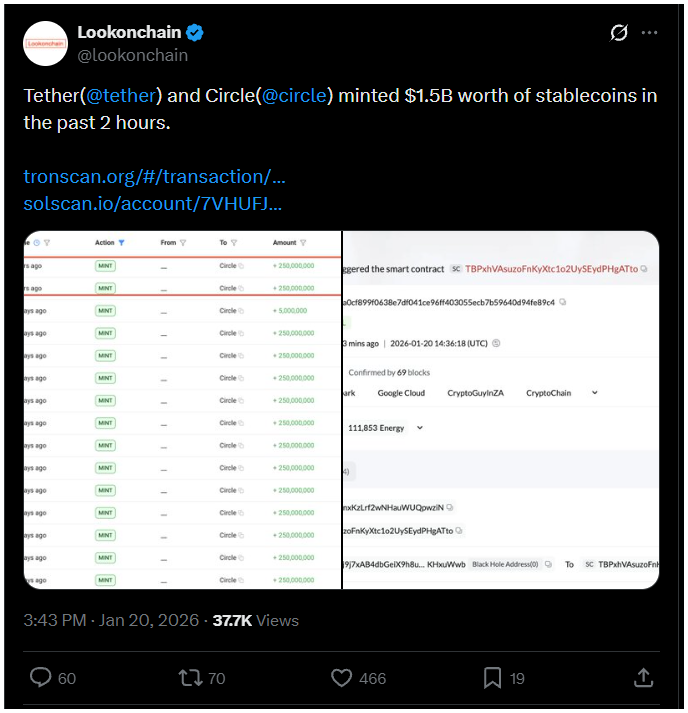The image size is (688, 713).
Task: Open the Lookonchain display name
Action: click(x=130, y=33)
